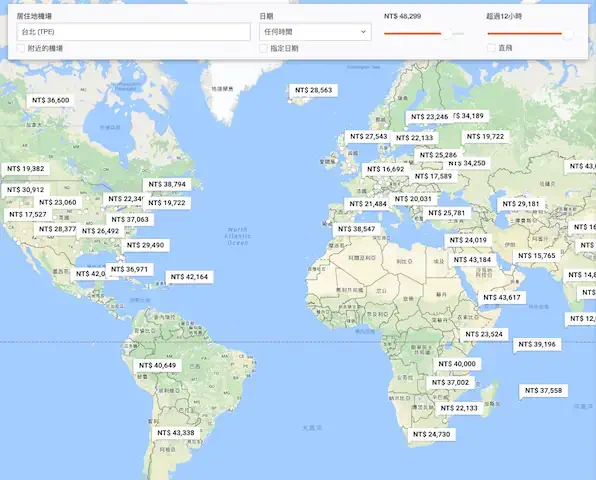Select the NT$ 36,600 price label in Canada
The width and height of the screenshot is (596, 480).
click(x=51, y=100)
